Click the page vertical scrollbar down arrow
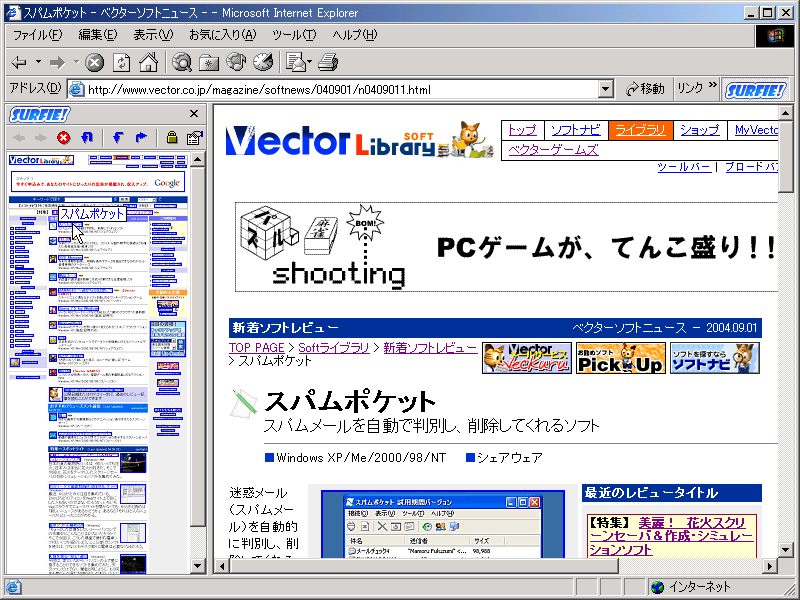This screenshot has width=800, height=600. [786, 550]
